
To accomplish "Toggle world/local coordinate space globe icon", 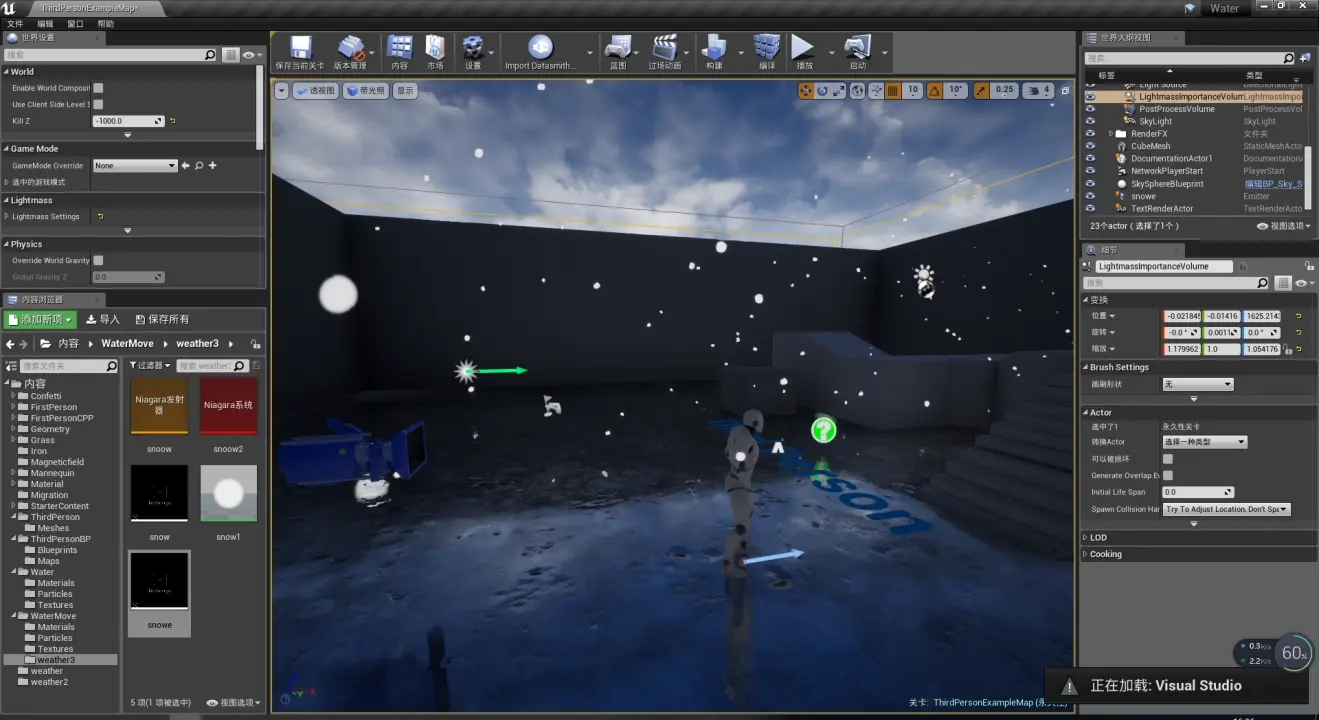I will click(857, 90).
